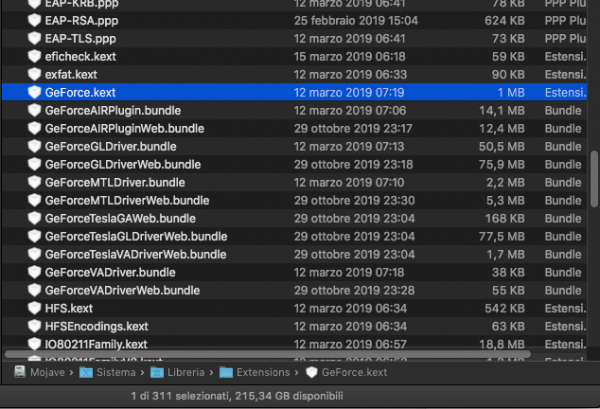This screenshot has width=600, height=409.
Task: Click the shield icon beside IO80211Family.kext
Action: pos(34,344)
